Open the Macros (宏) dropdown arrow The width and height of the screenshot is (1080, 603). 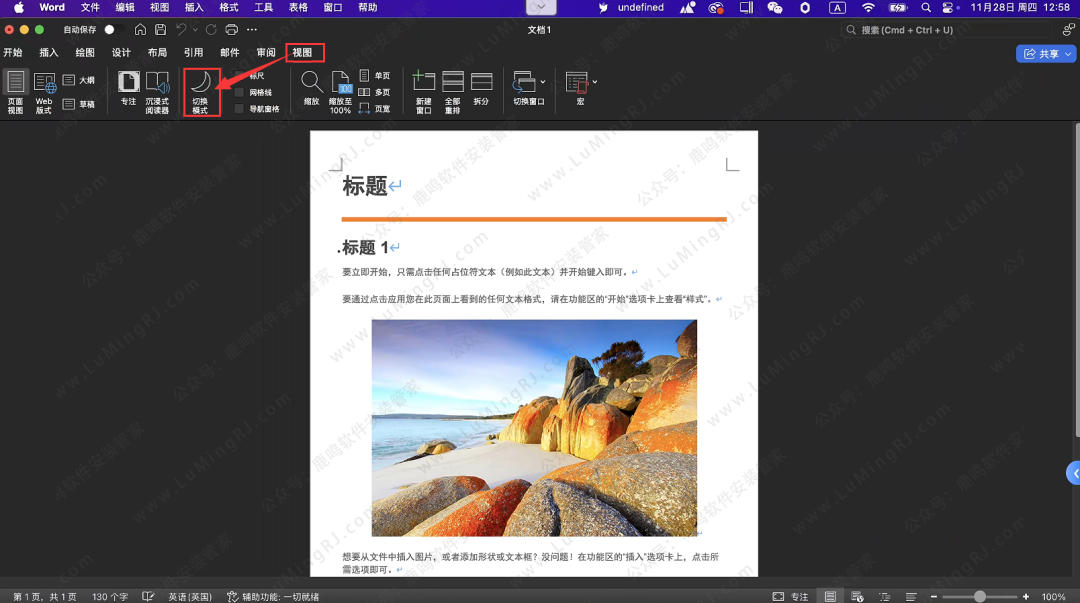coord(595,81)
